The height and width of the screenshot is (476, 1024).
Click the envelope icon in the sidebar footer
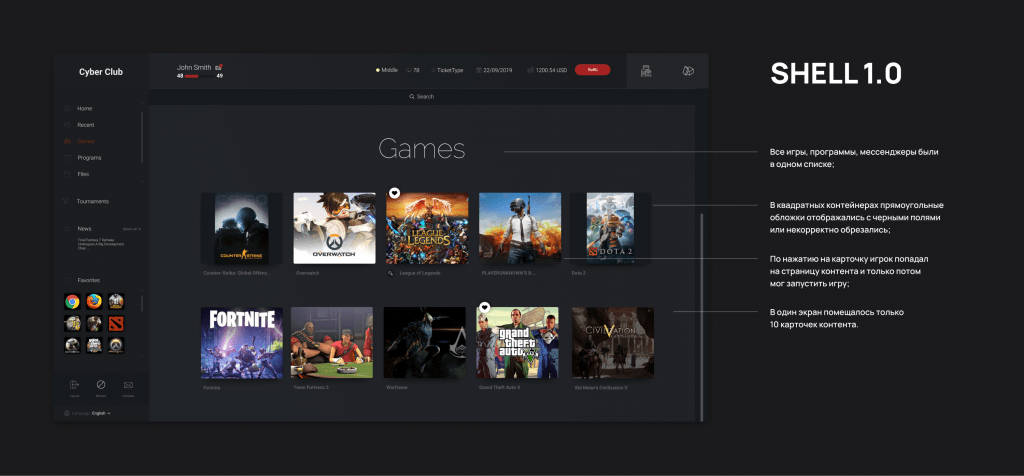click(128, 385)
